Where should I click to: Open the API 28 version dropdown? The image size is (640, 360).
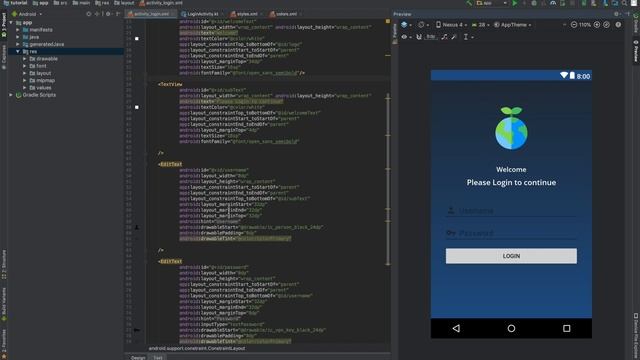(481, 25)
